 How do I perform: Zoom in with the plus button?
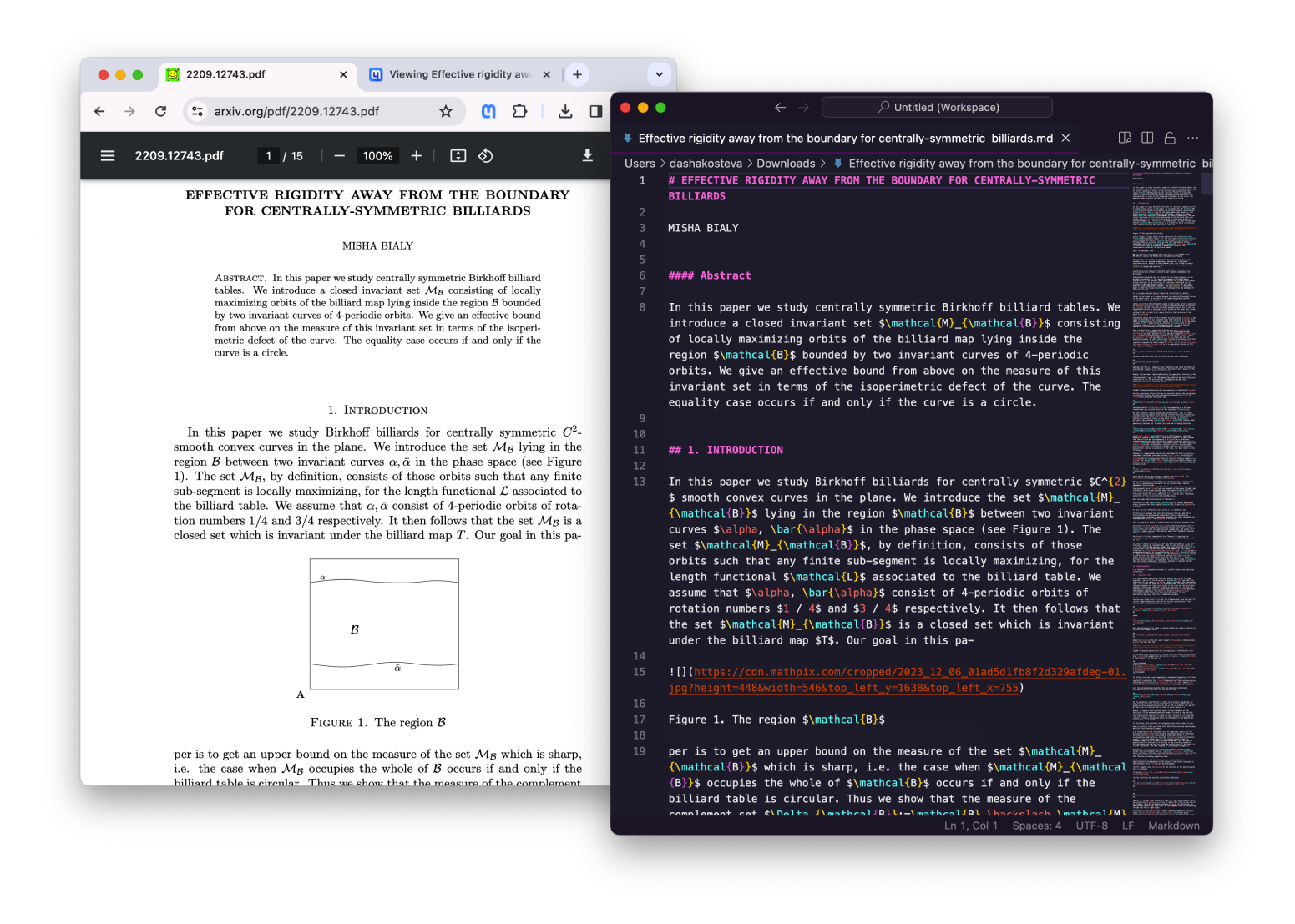point(416,155)
